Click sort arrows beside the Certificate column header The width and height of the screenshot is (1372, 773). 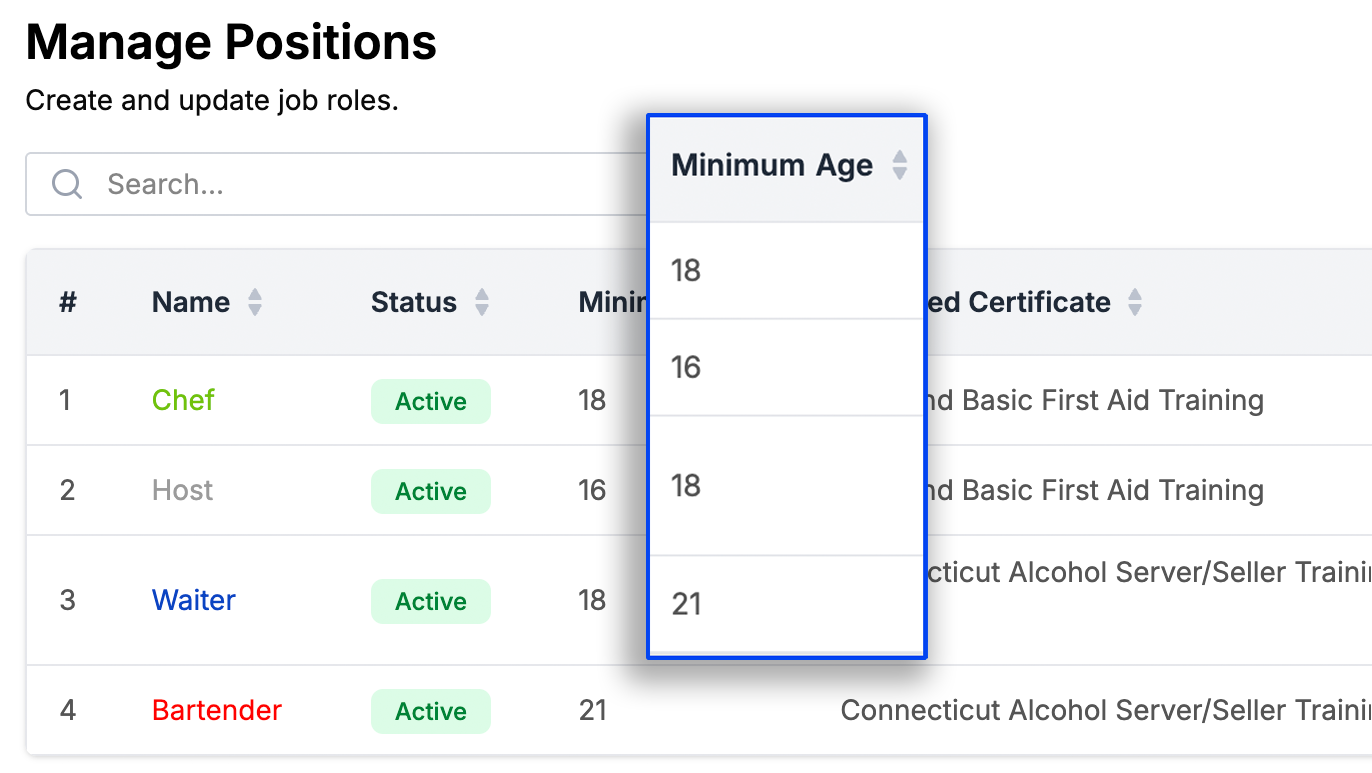click(1134, 302)
